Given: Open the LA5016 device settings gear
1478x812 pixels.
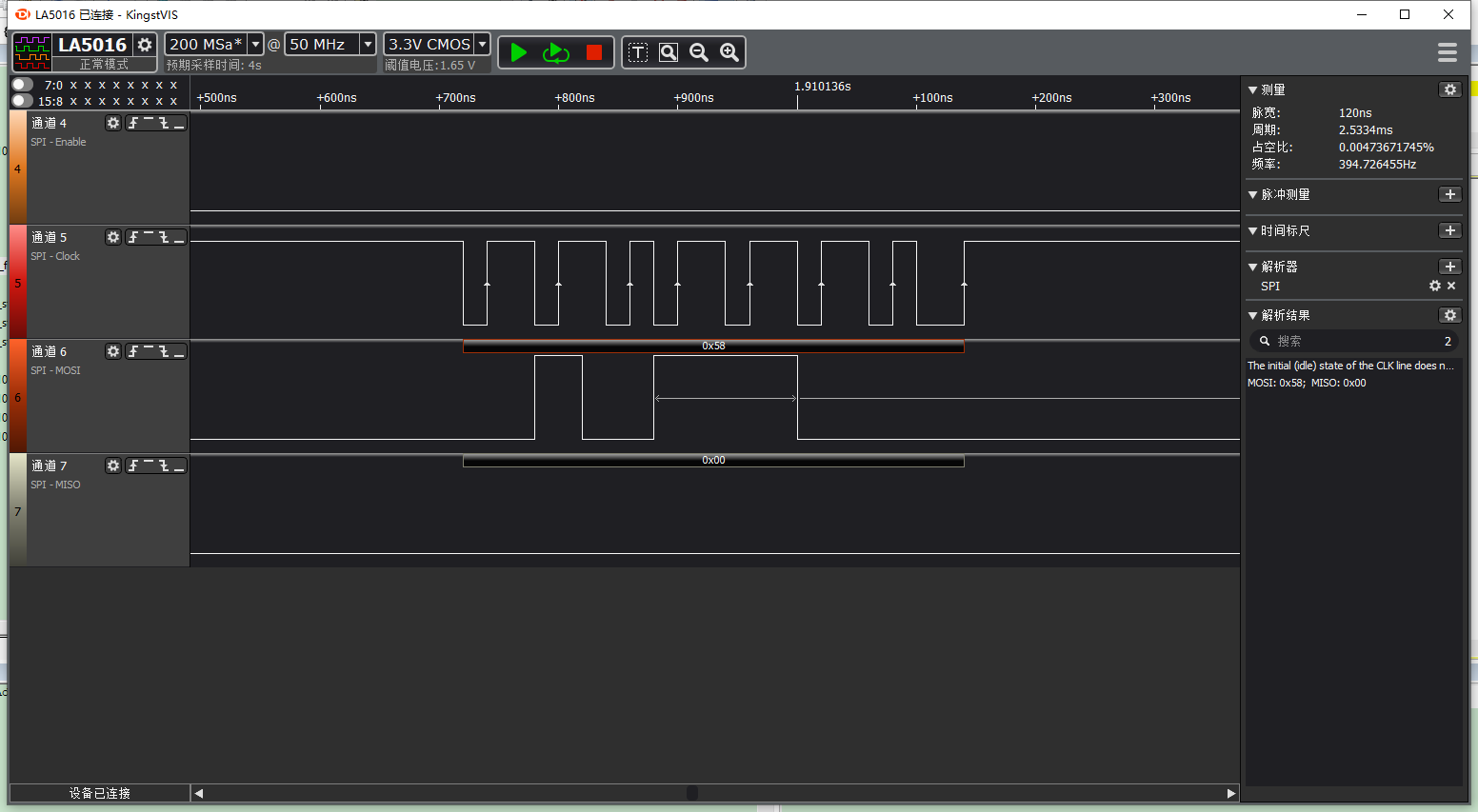Looking at the screenshot, I should coord(145,44).
